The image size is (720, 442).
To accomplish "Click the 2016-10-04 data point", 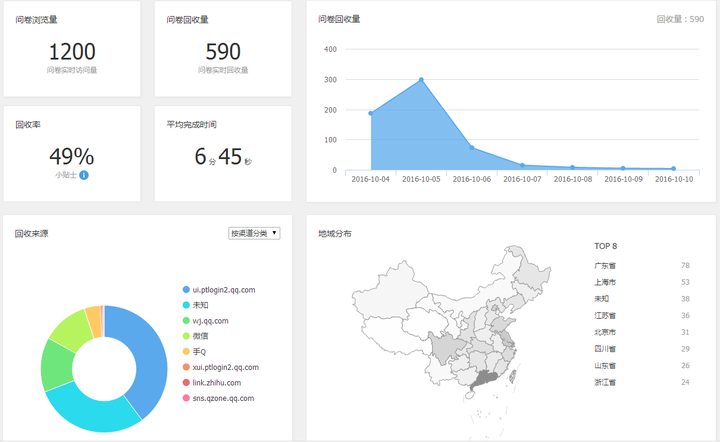I will [371, 113].
